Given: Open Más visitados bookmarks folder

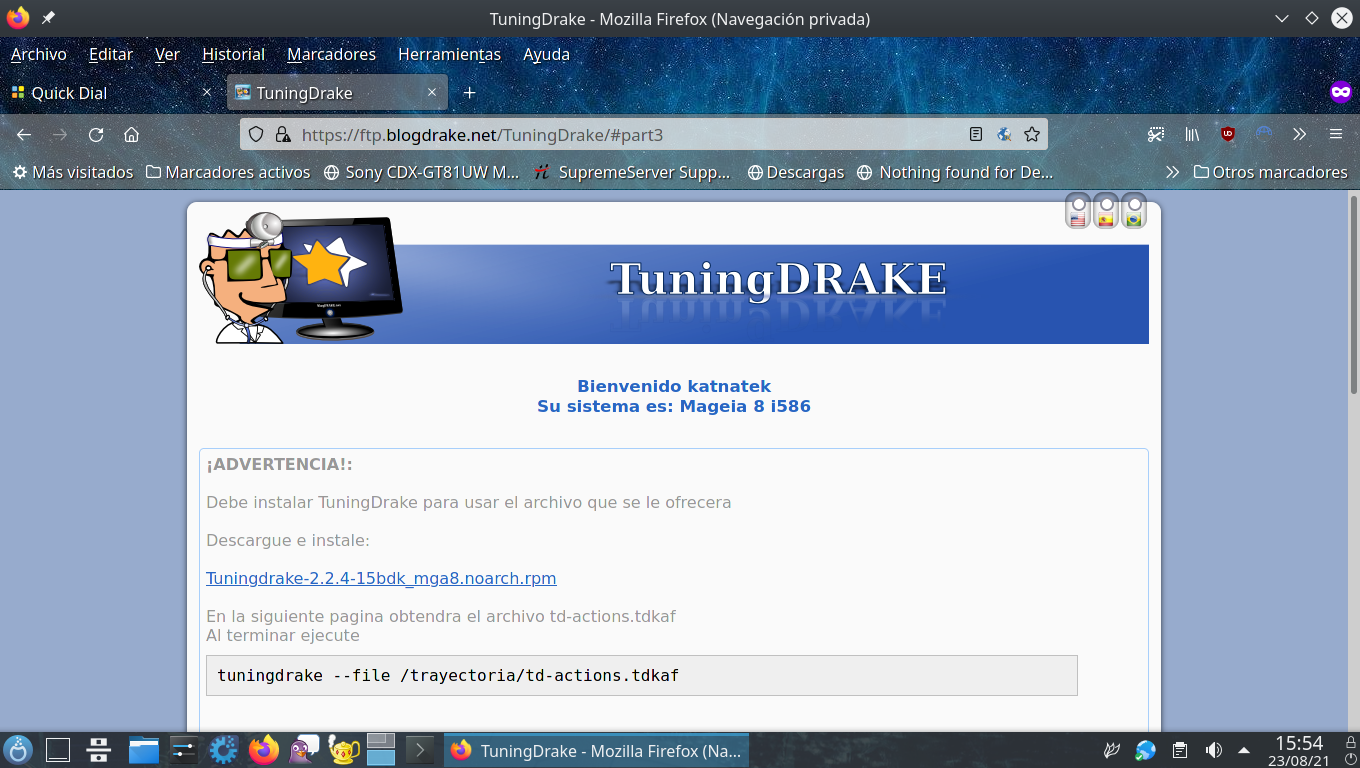Looking at the screenshot, I should [73, 172].
